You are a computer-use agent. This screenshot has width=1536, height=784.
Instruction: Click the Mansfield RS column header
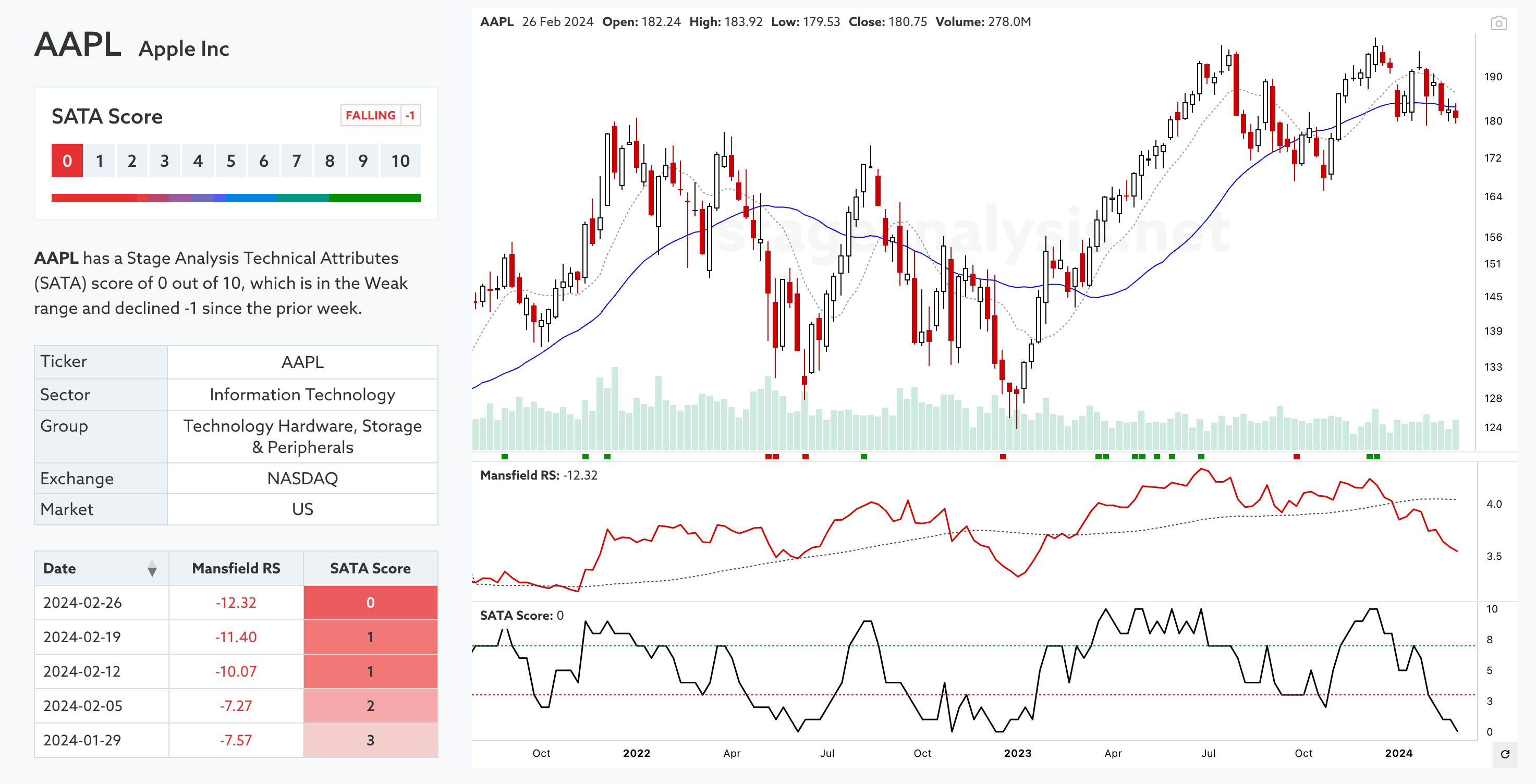pyautogui.click(x=236, y=568)
